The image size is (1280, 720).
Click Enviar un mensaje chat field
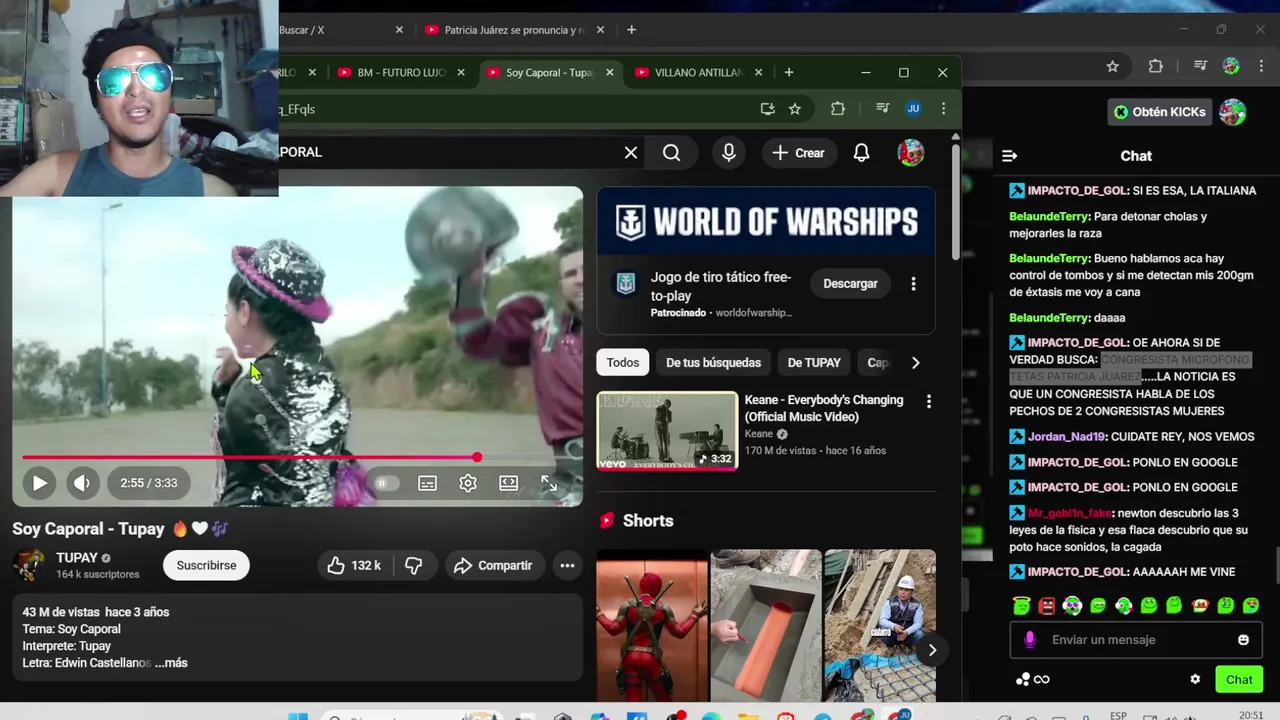pos(1136,640)
